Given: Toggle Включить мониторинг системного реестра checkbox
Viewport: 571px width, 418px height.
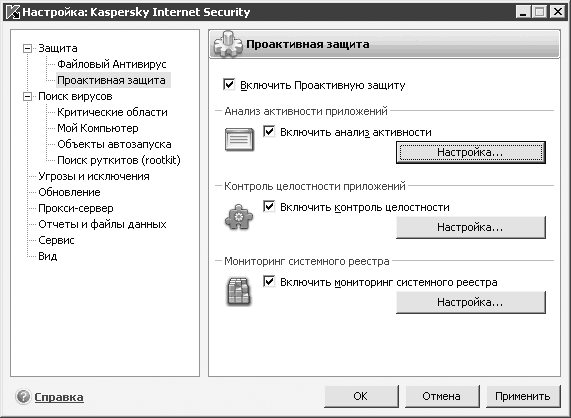Looking at the screenshot, I should click(x=269, y=281).
